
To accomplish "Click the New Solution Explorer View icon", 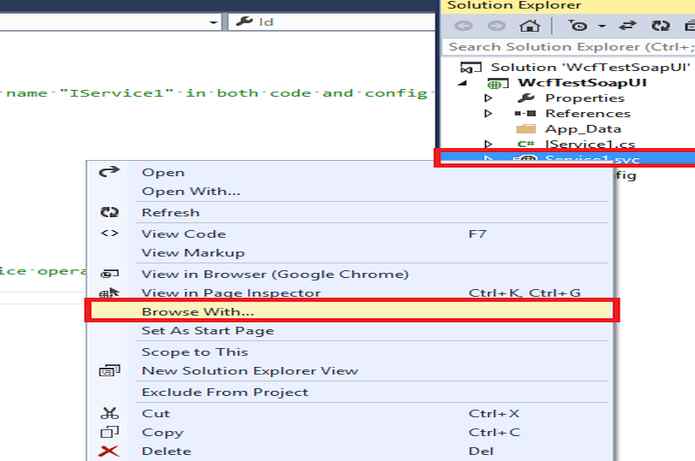I will point(109,370).
